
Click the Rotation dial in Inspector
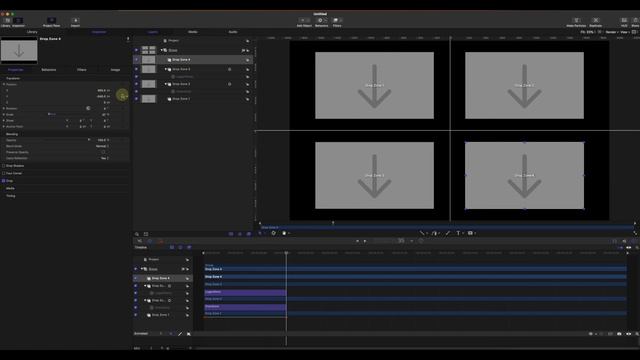tap(88, 108)
